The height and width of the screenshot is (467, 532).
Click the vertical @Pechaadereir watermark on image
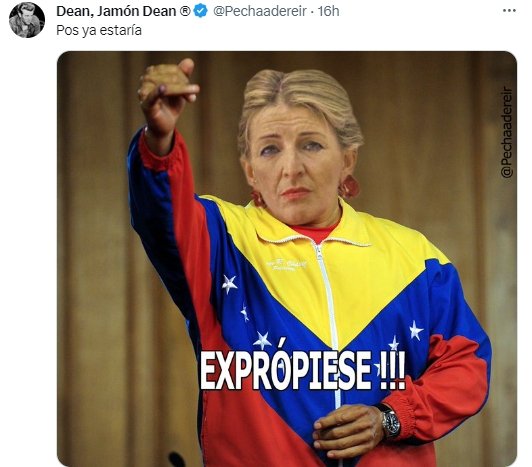(x=507, y=133)
